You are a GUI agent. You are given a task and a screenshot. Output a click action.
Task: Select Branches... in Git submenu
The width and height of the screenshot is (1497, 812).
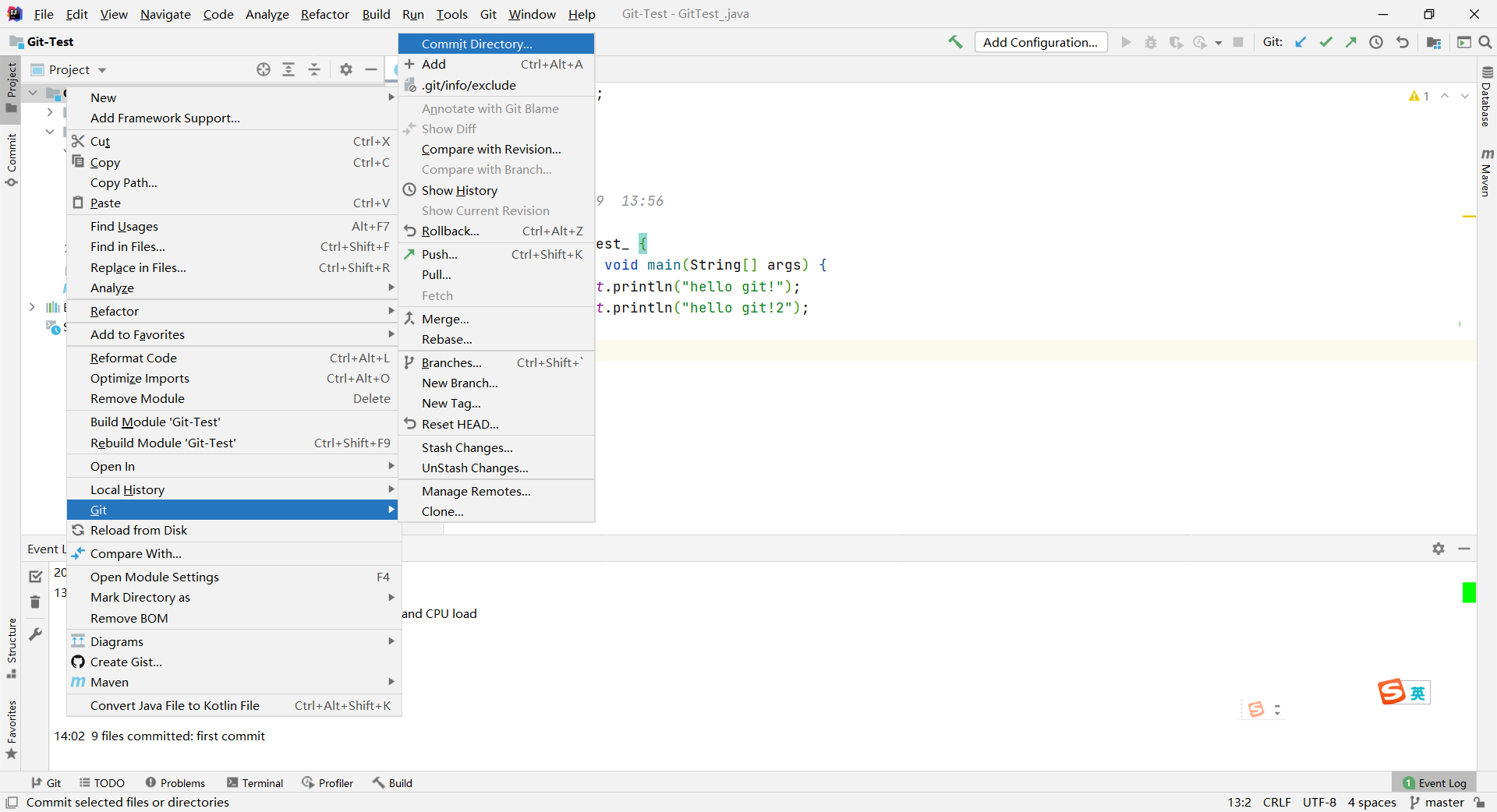point(496,362)
